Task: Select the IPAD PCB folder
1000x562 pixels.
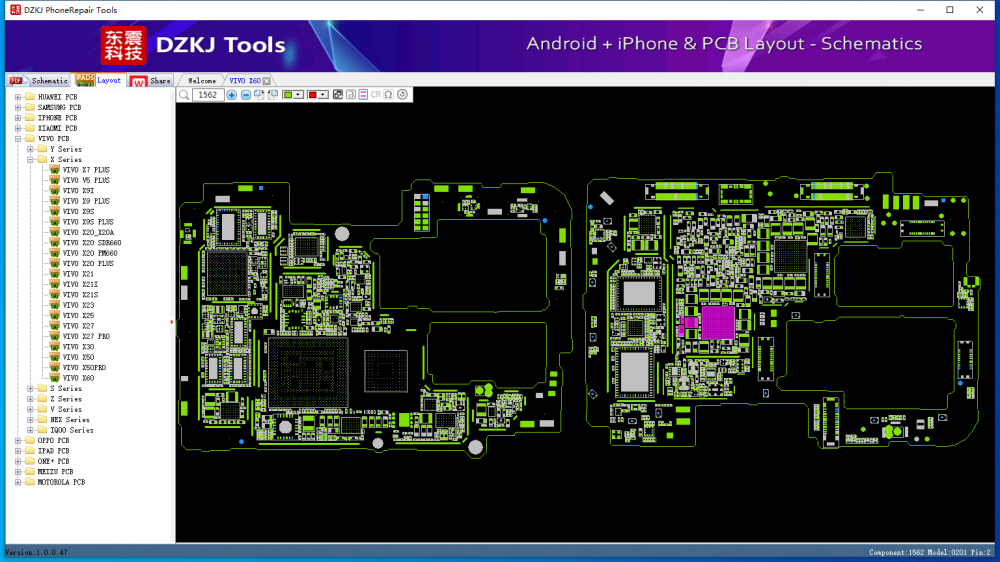Action: pyautogui.click(x=54, y=451)
